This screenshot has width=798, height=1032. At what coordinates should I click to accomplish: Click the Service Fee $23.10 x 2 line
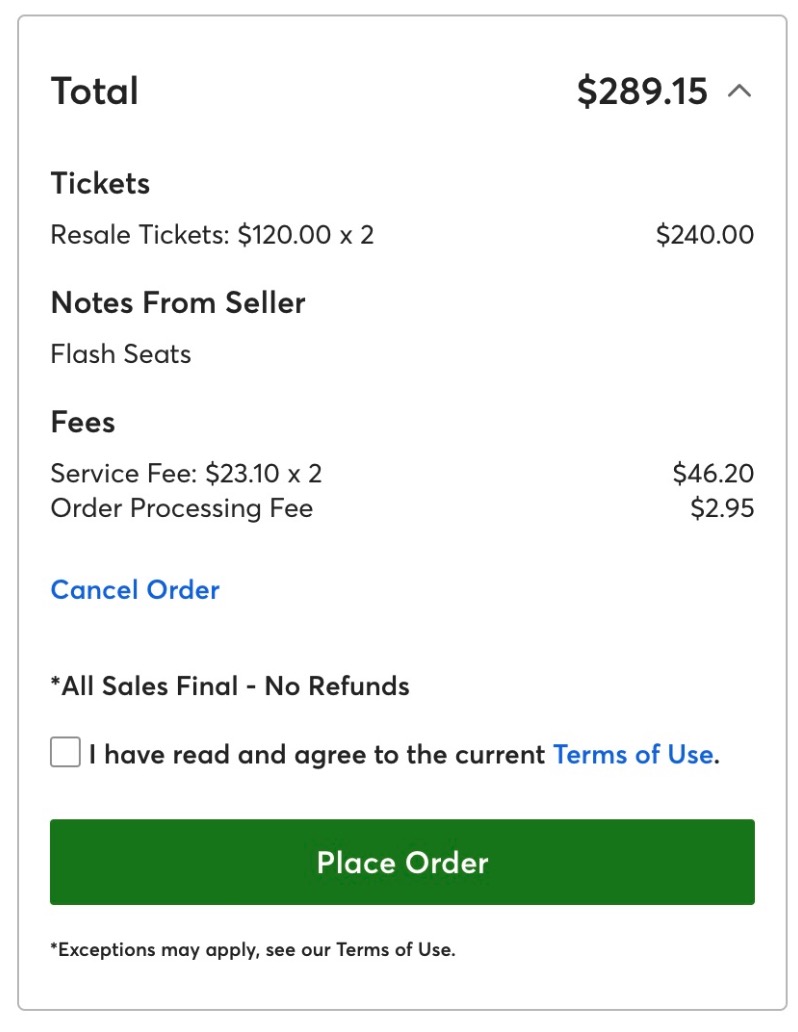[186, 473]
